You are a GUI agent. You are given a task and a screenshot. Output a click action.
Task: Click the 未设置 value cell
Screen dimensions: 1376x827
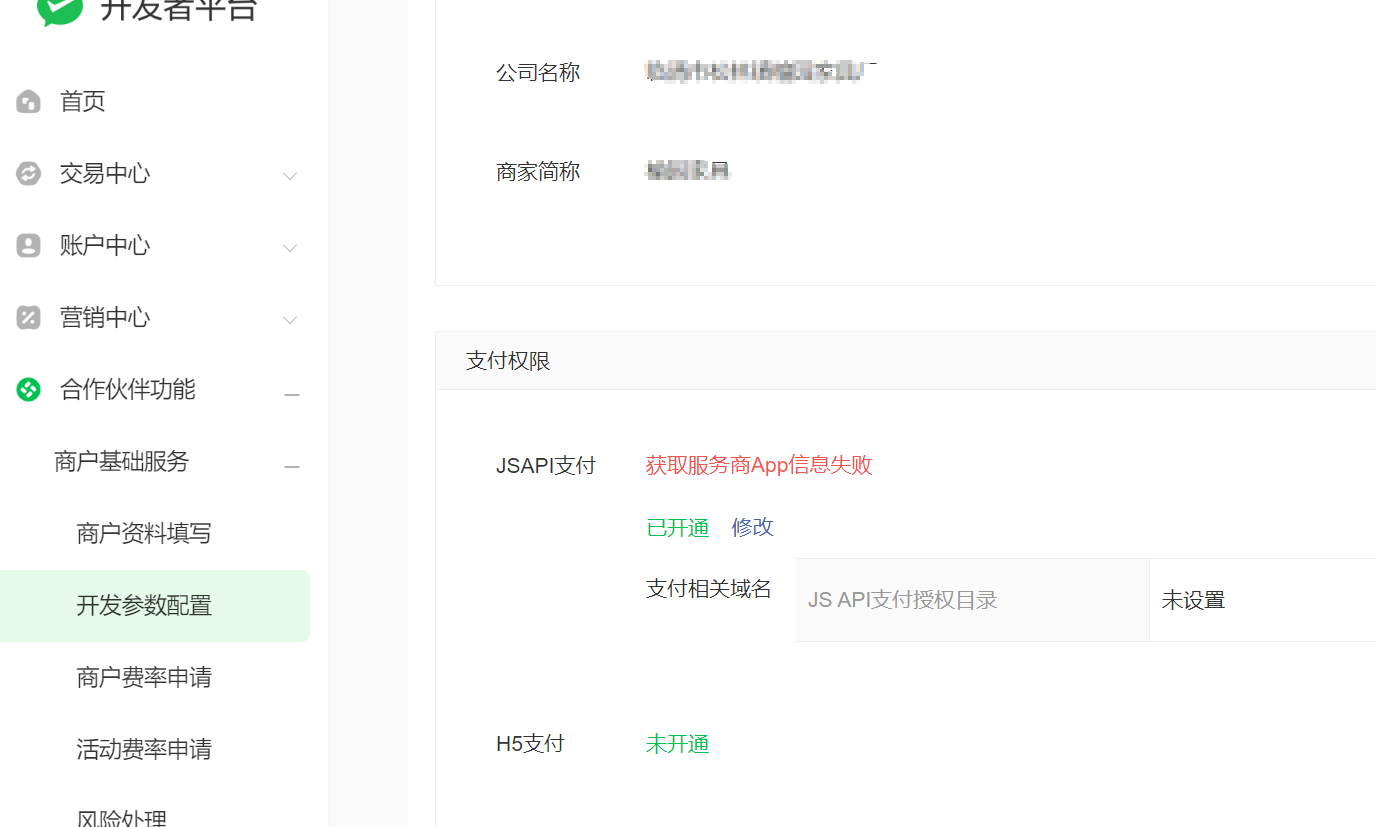tap(1263, 600)
